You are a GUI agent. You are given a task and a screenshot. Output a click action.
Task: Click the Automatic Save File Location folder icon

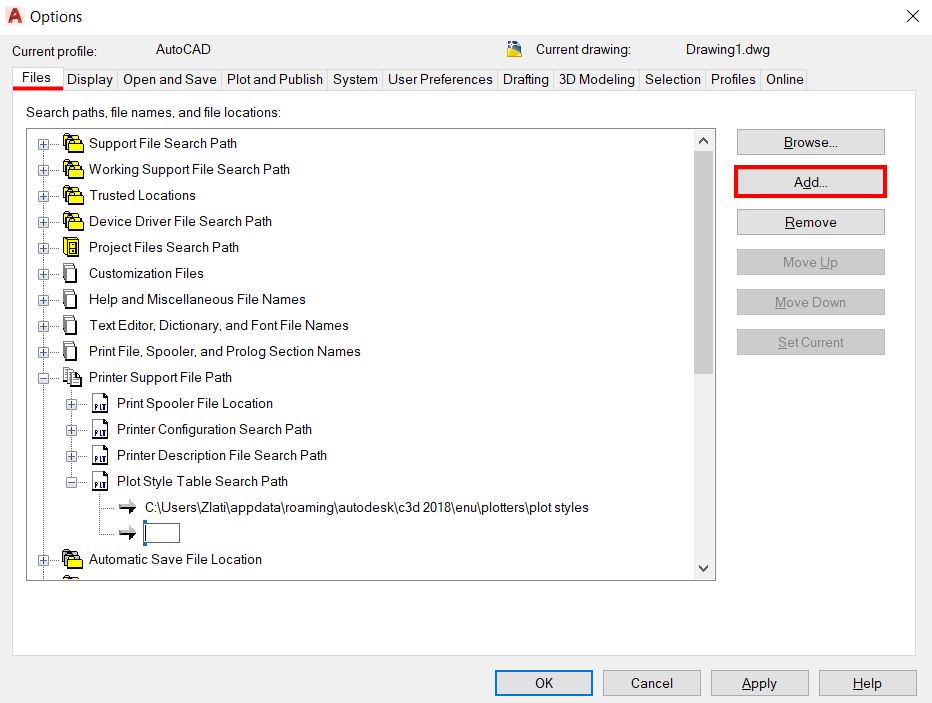click(73, 560)
